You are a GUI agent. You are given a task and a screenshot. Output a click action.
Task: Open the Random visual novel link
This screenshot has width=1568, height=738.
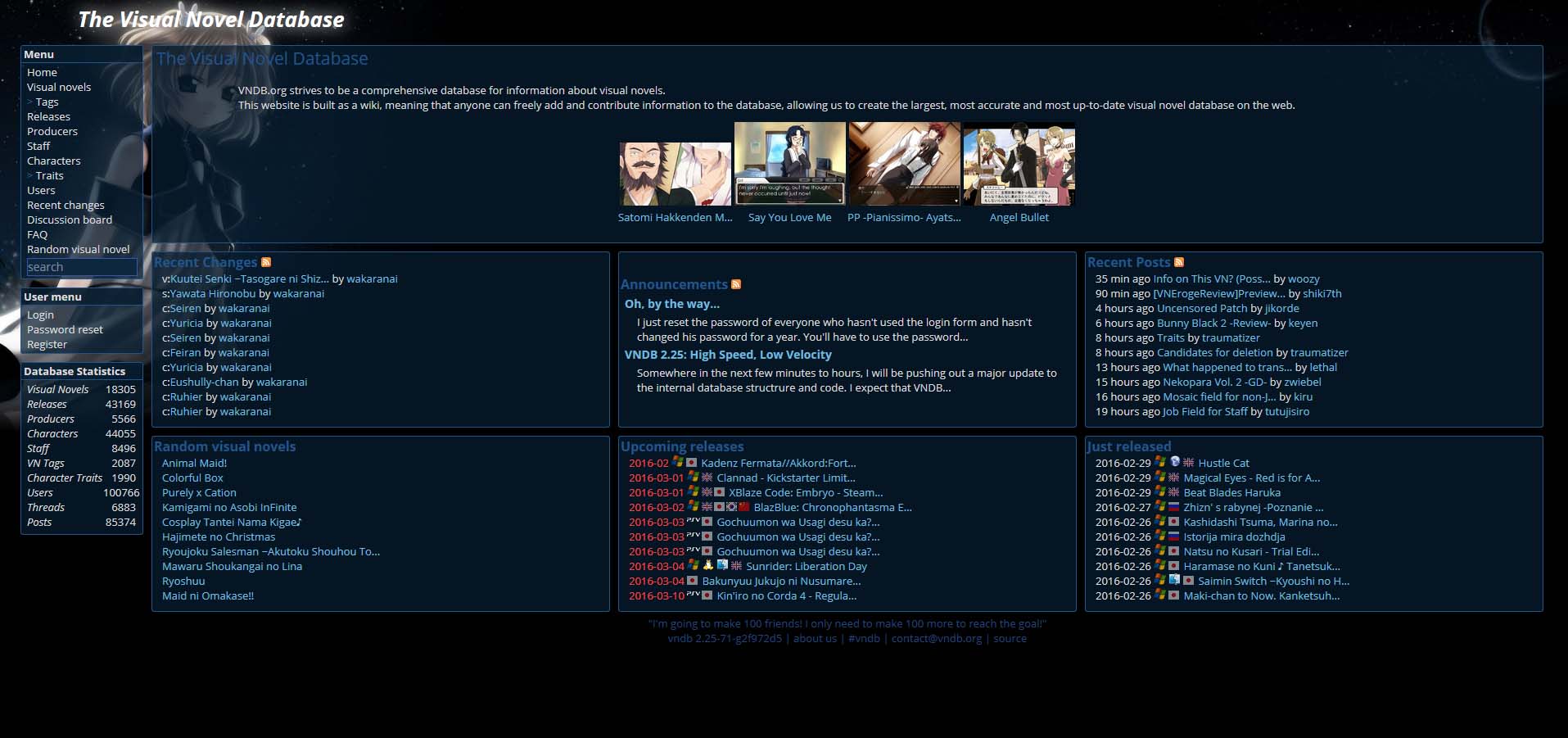(x=79, y=249)
